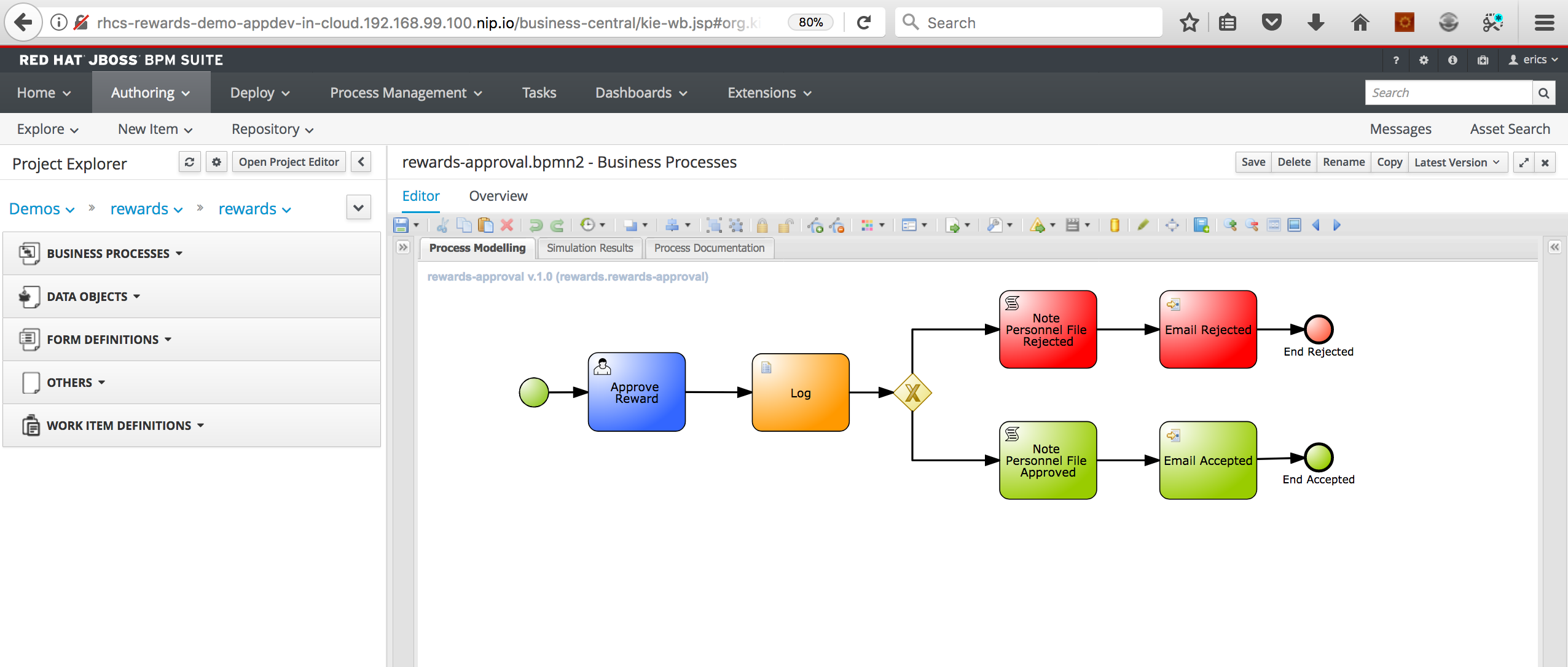The width and height of the screenshot is (1568, 667).
Task: Click the green undo arrow icon
Action: pos(536,225)
